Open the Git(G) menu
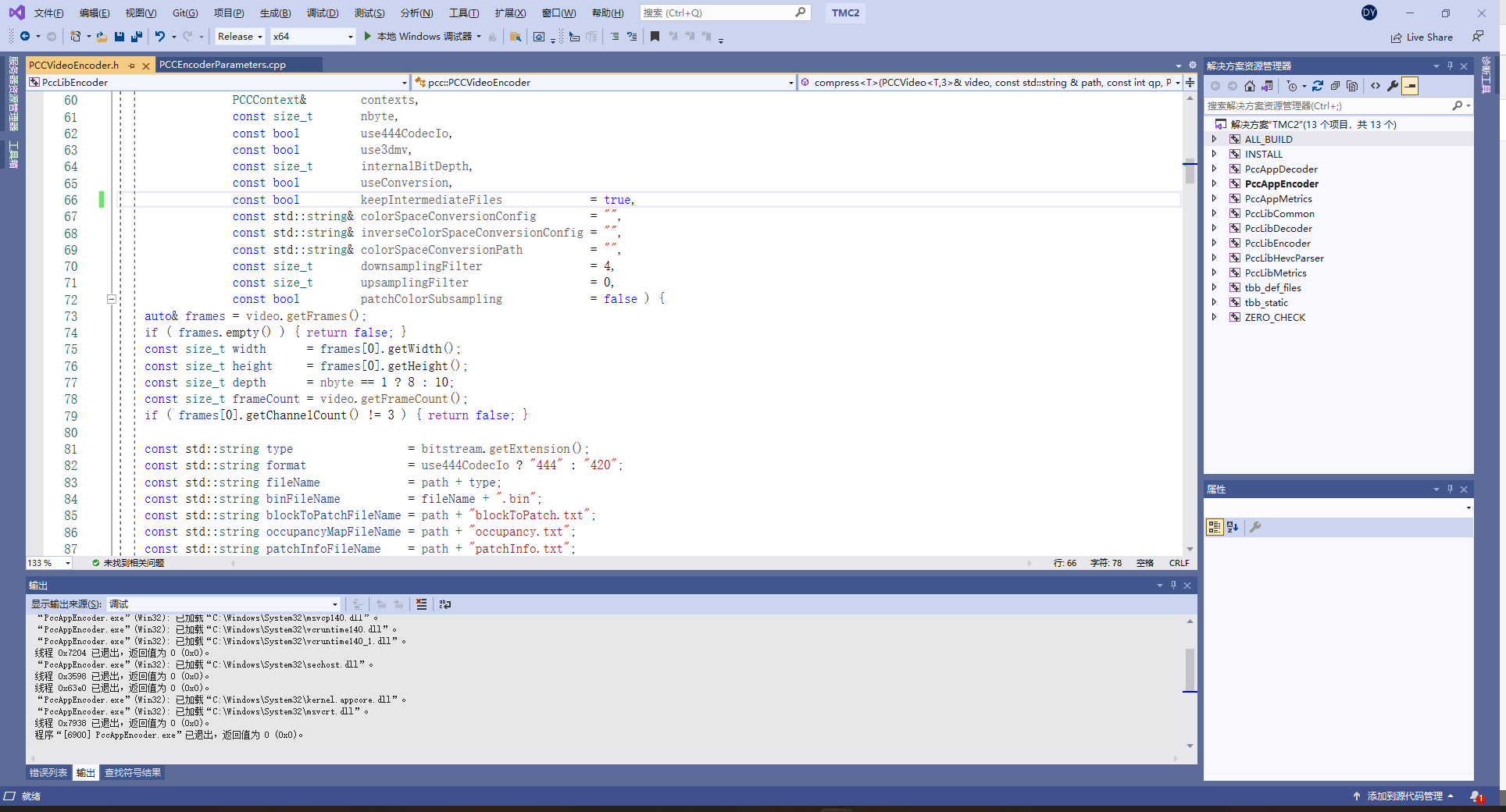Screen dimensions: 1506x812 pos(185,12)
